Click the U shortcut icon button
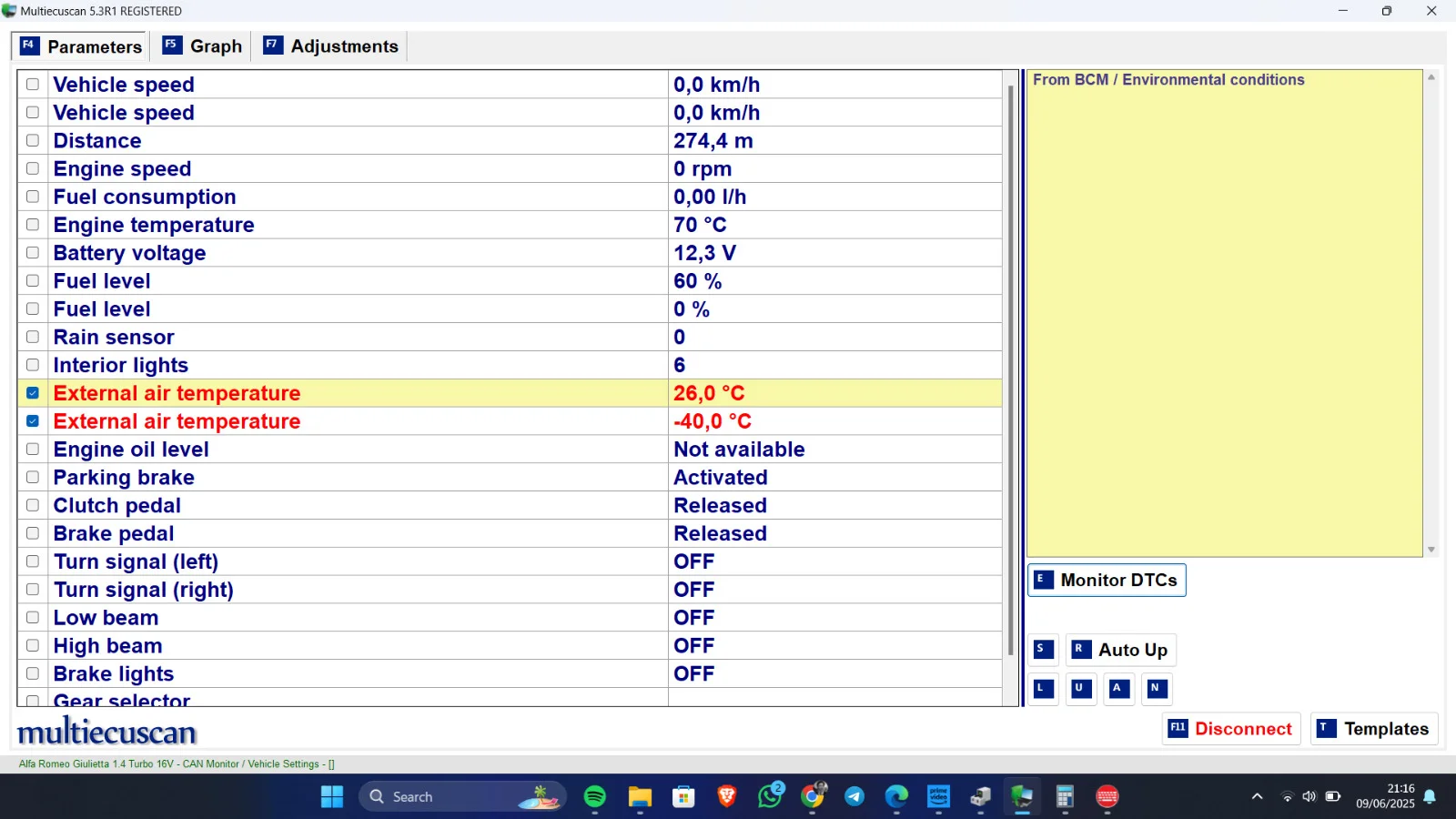 pos(1081,689)
